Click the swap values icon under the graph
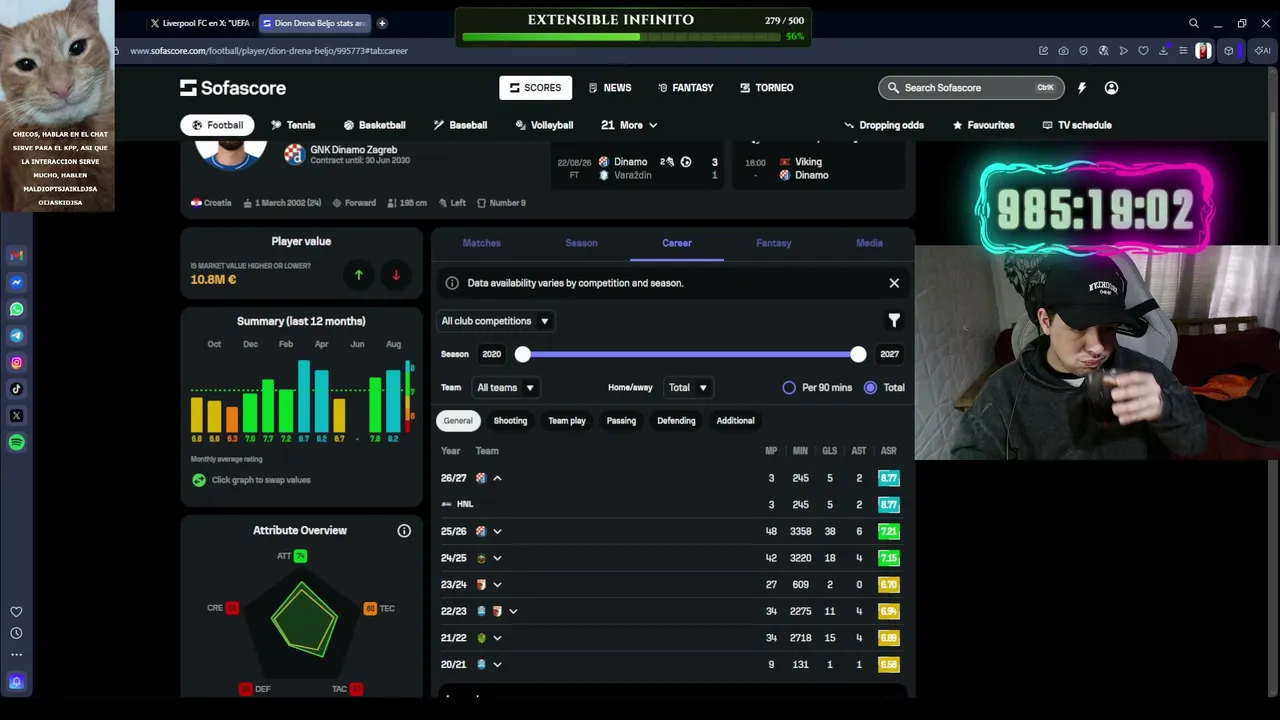1280x720 pixels. click(x=199, y=480)
